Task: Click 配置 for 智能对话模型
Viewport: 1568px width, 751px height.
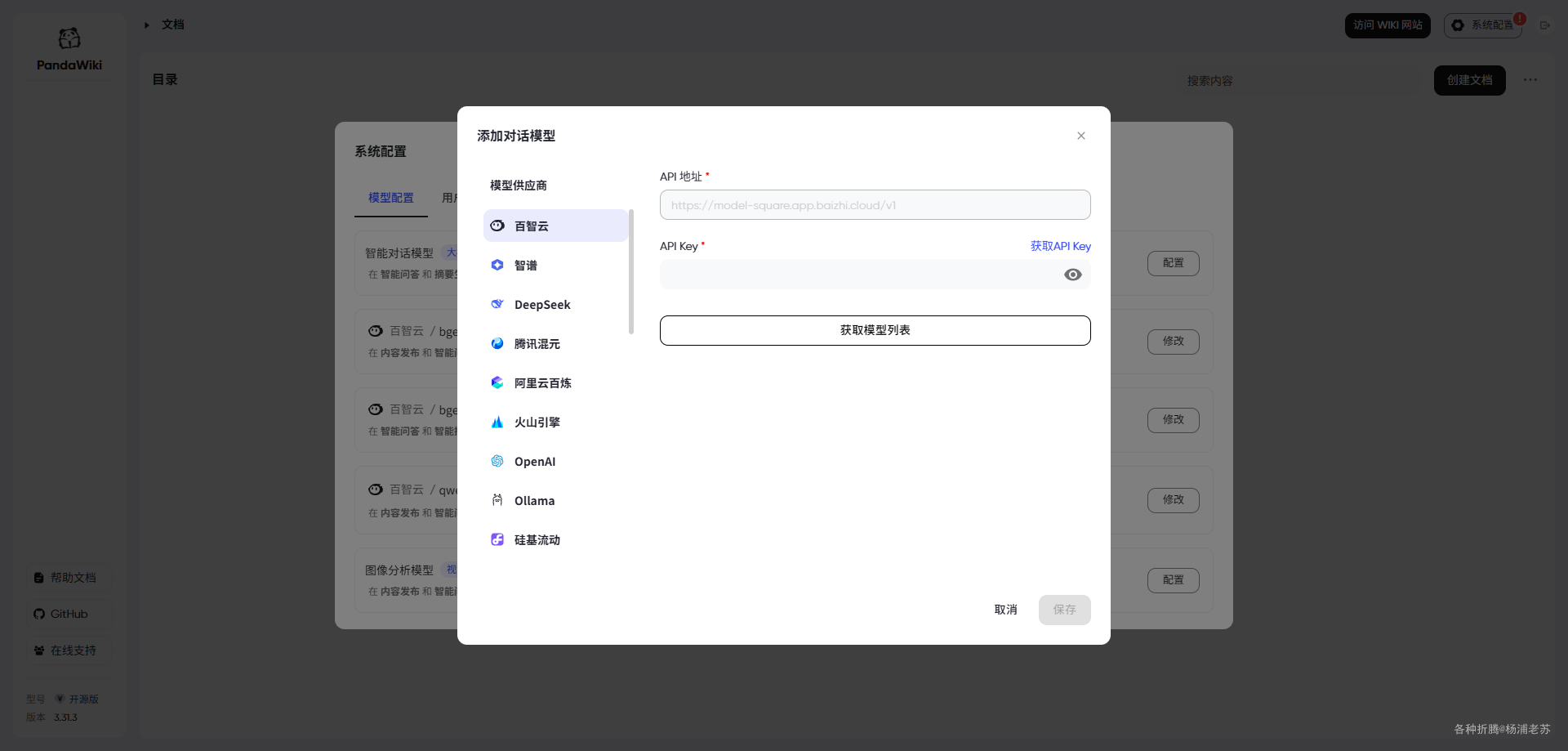Action: point(1173,263)
